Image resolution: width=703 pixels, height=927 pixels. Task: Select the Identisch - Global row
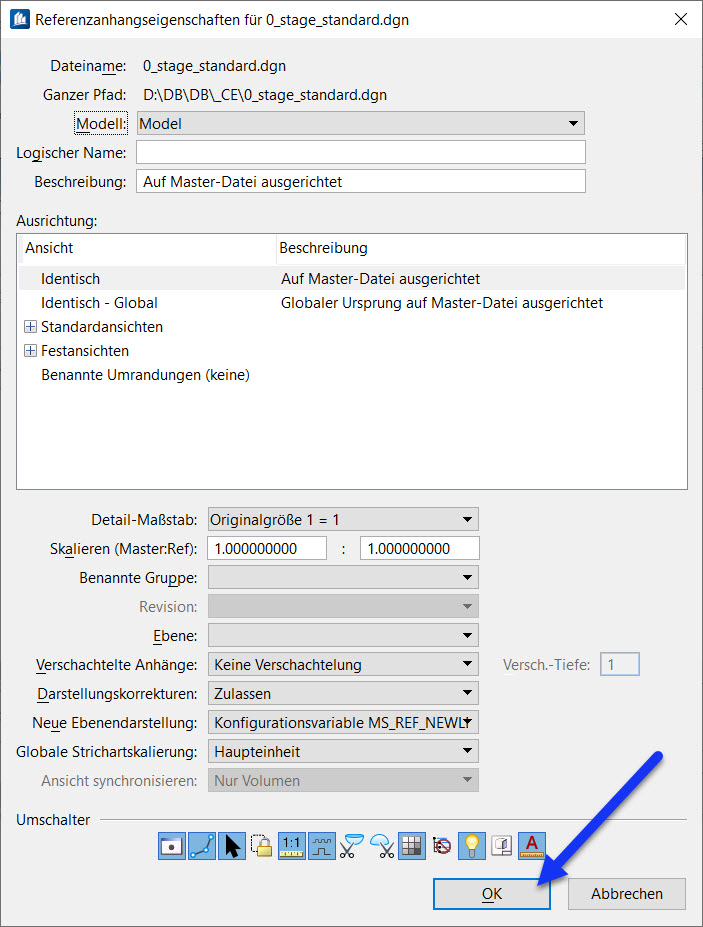click(352, 303)
